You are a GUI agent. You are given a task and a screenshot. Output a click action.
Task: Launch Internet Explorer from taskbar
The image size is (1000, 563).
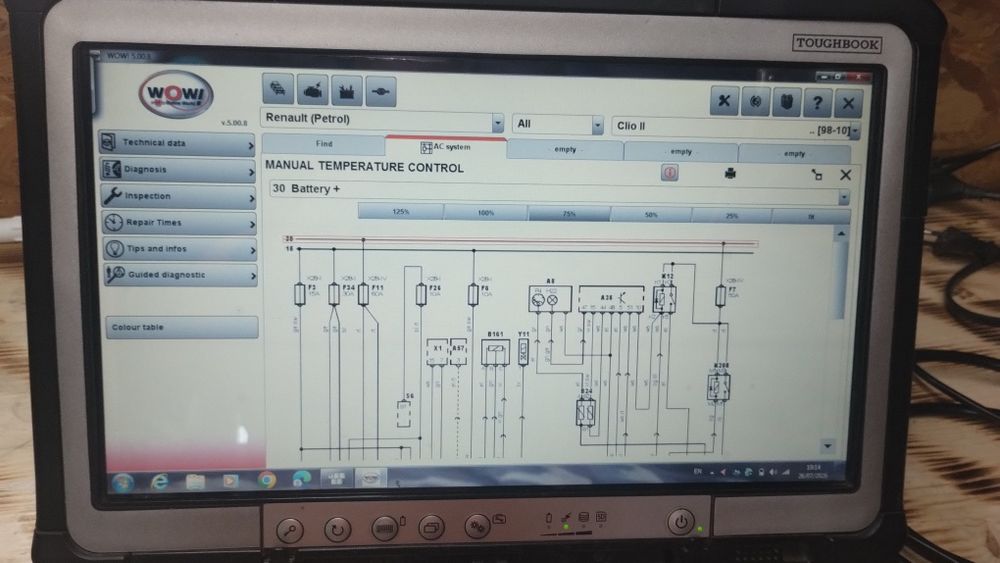coord(159,481)
